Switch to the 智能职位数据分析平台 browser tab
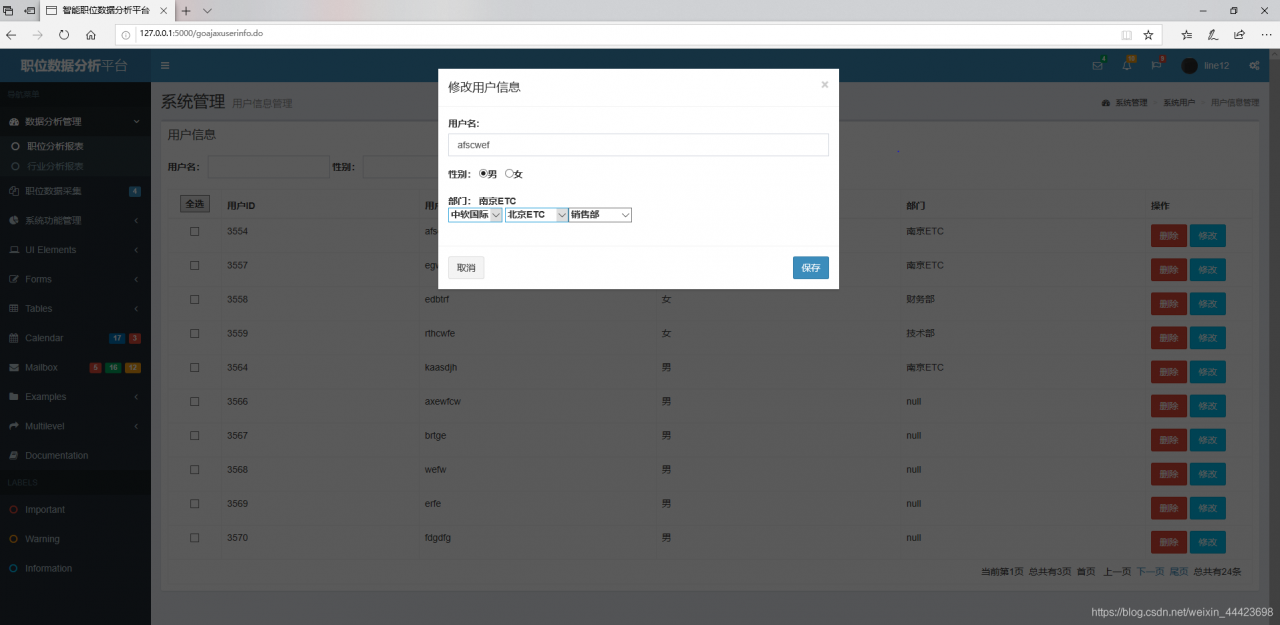The image size is (1280, 625). coord(105,10)
